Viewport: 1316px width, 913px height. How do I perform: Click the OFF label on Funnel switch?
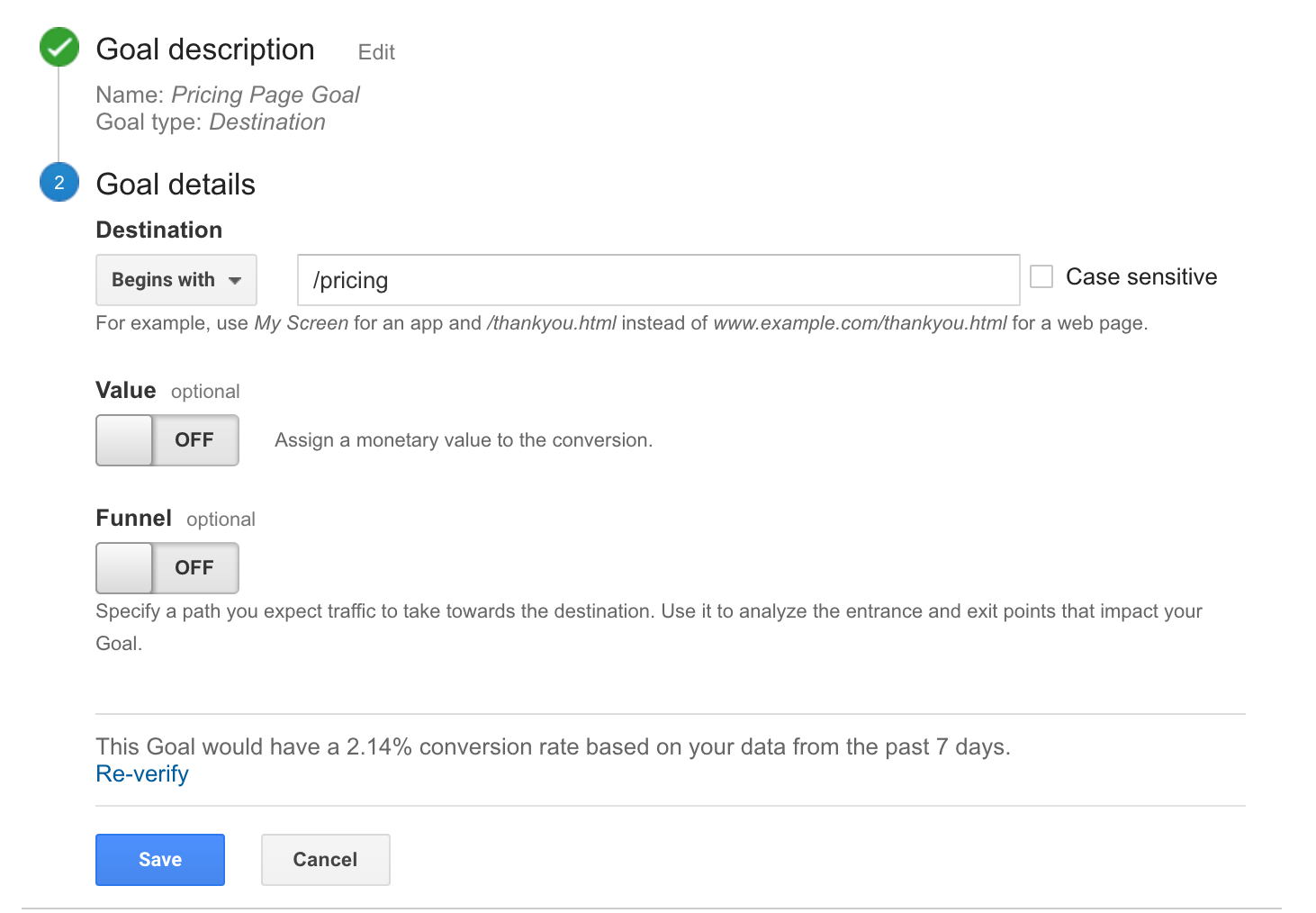click(194, 568)
